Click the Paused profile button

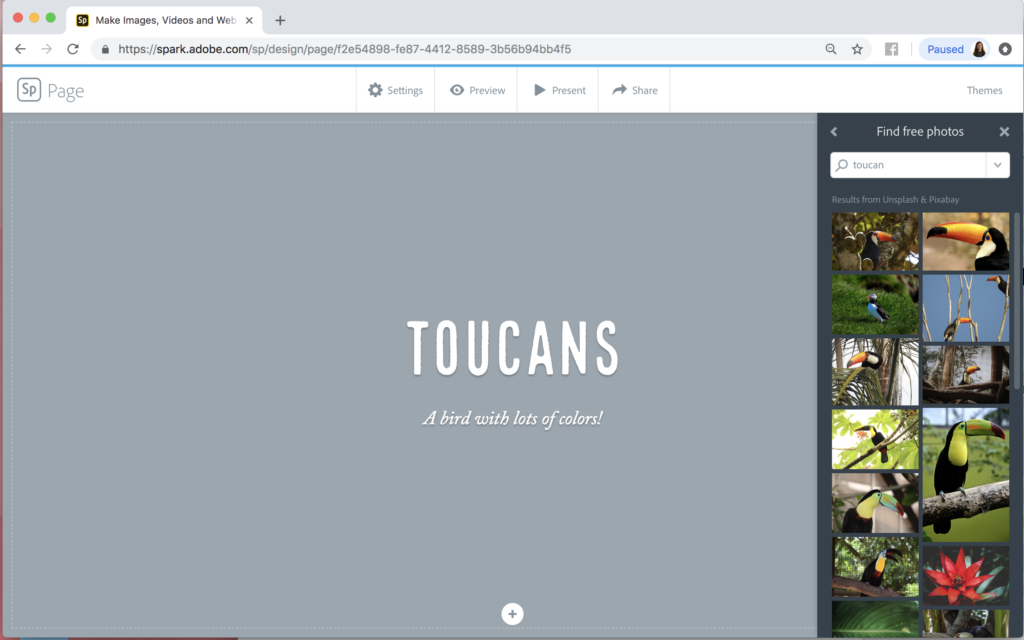click(955, 49)
